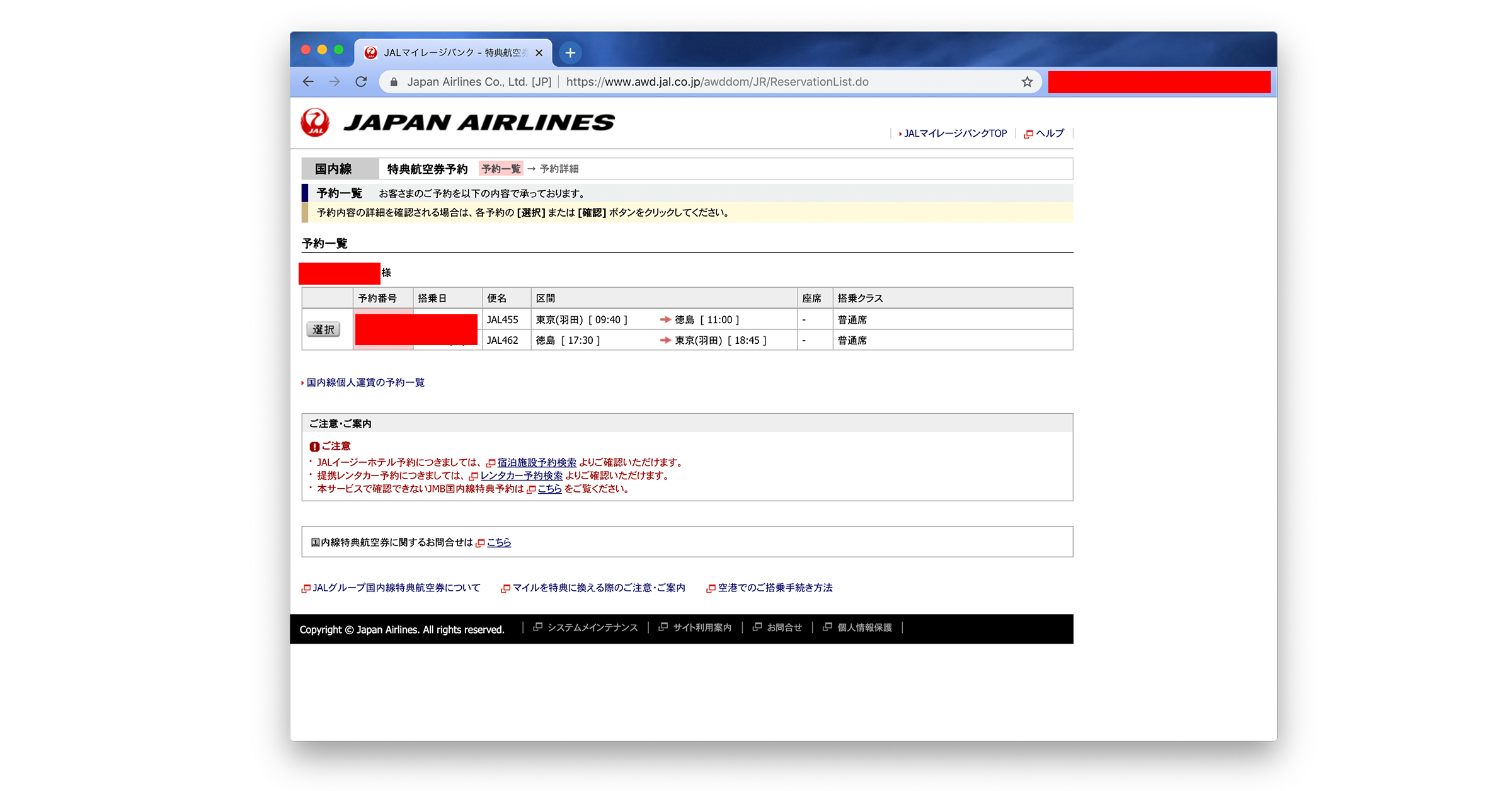The height and width of the screenshot is (791, 1512).
Task: Click 普通席 in the JAL455 row
Action: (x=852, y=319)
